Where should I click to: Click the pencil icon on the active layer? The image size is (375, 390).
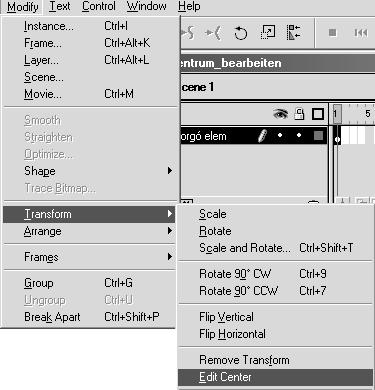point(263,136)
